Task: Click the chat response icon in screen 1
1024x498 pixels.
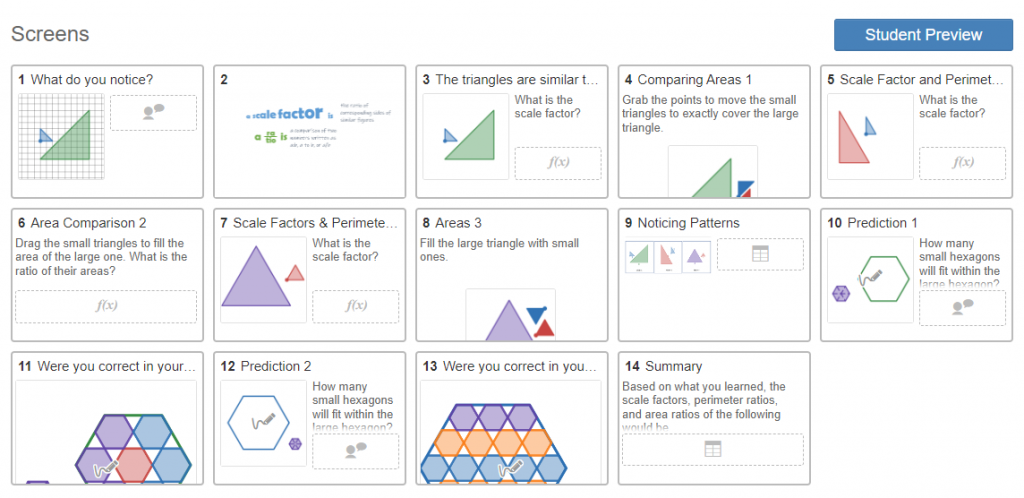Action: 153,112
